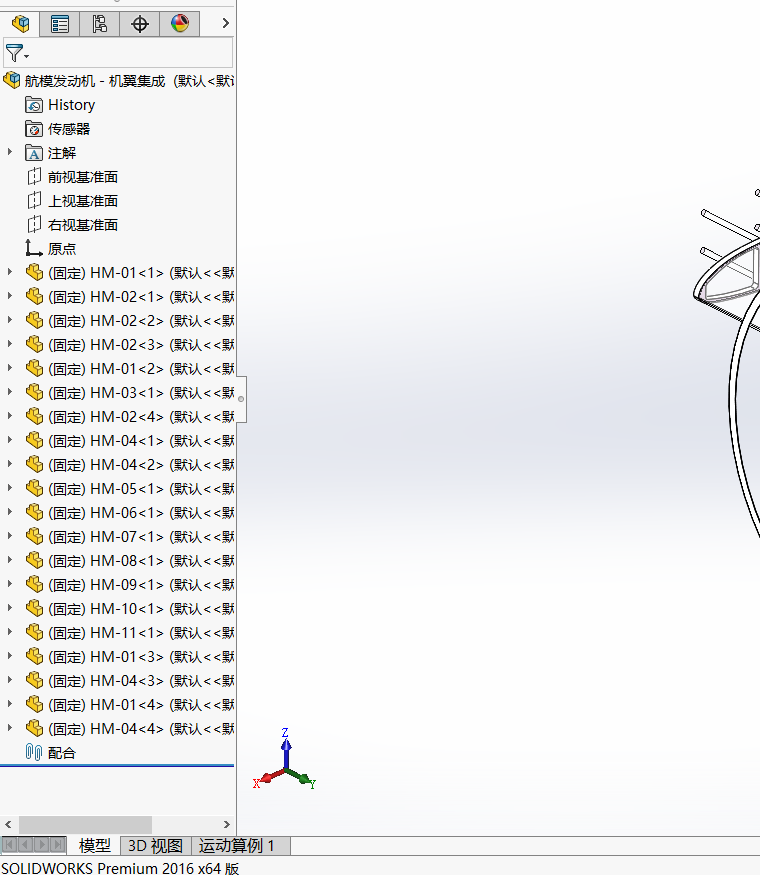Show more manager tabs with arrow
This screenshot has height=875, width=760.
coord(225,23)
